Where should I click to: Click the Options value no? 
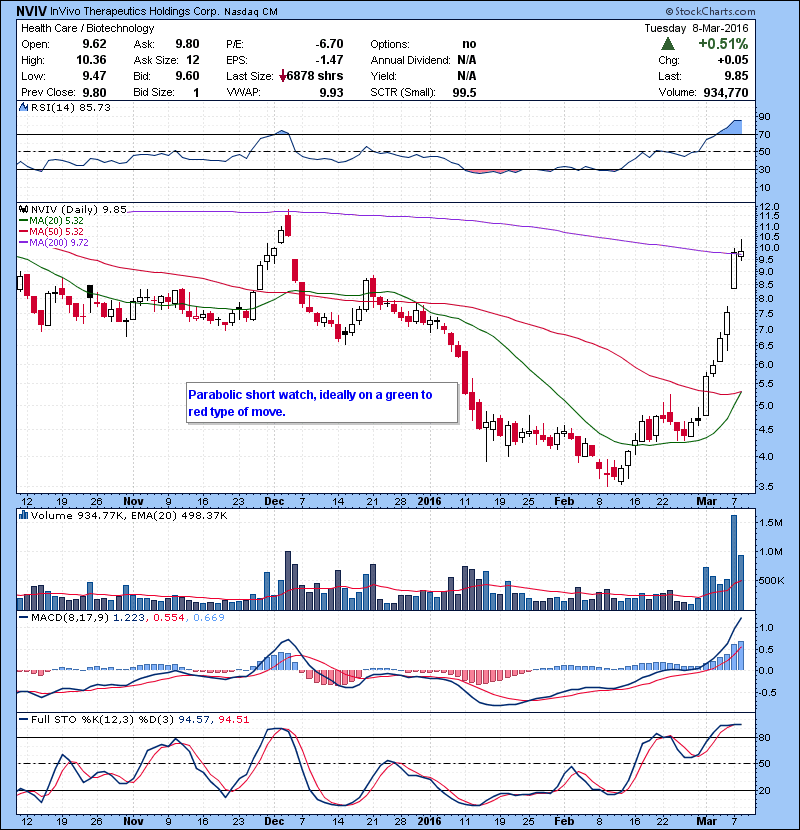469,44
